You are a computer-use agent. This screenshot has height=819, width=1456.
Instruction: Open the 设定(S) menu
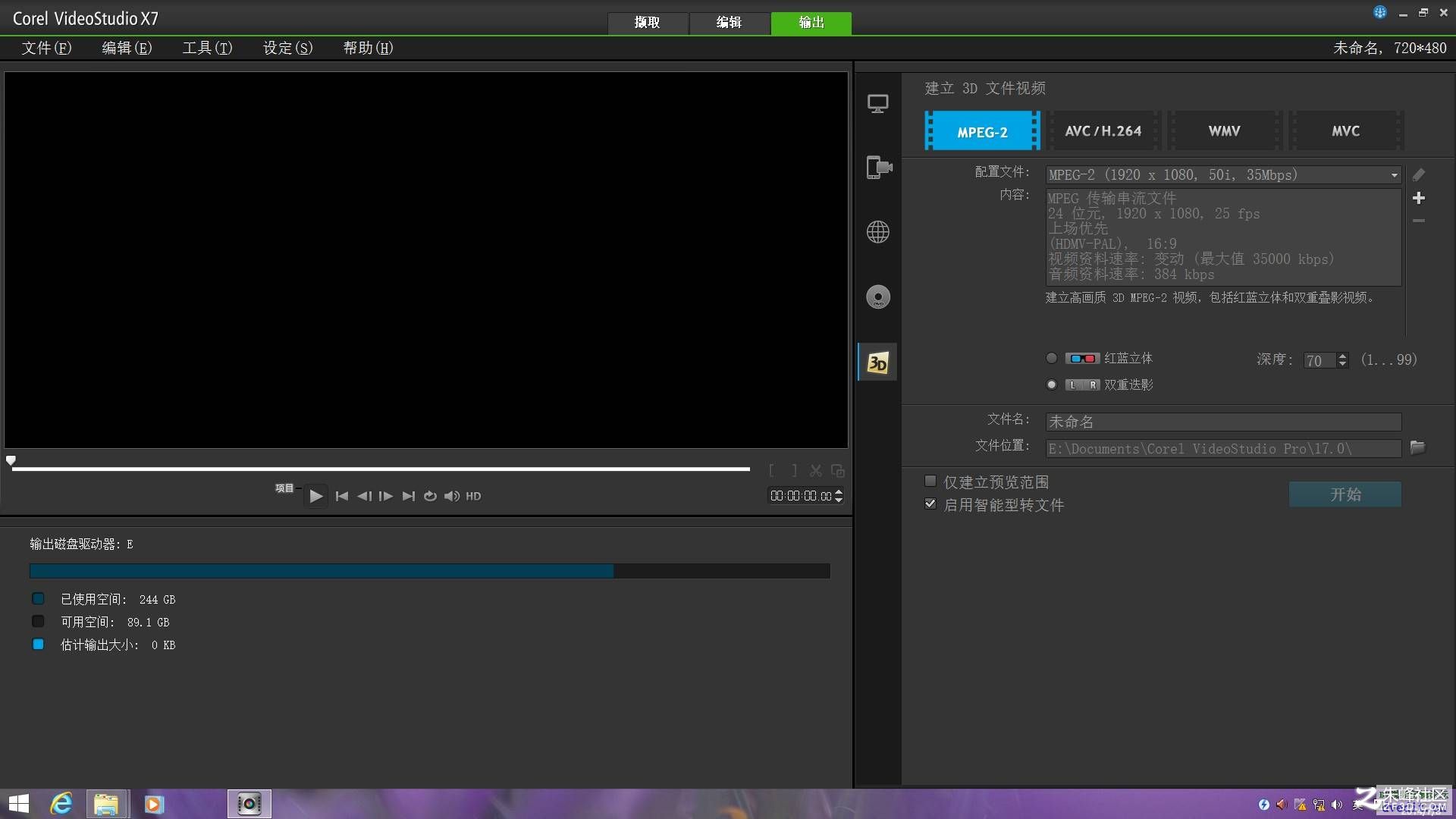pos(288,48)
